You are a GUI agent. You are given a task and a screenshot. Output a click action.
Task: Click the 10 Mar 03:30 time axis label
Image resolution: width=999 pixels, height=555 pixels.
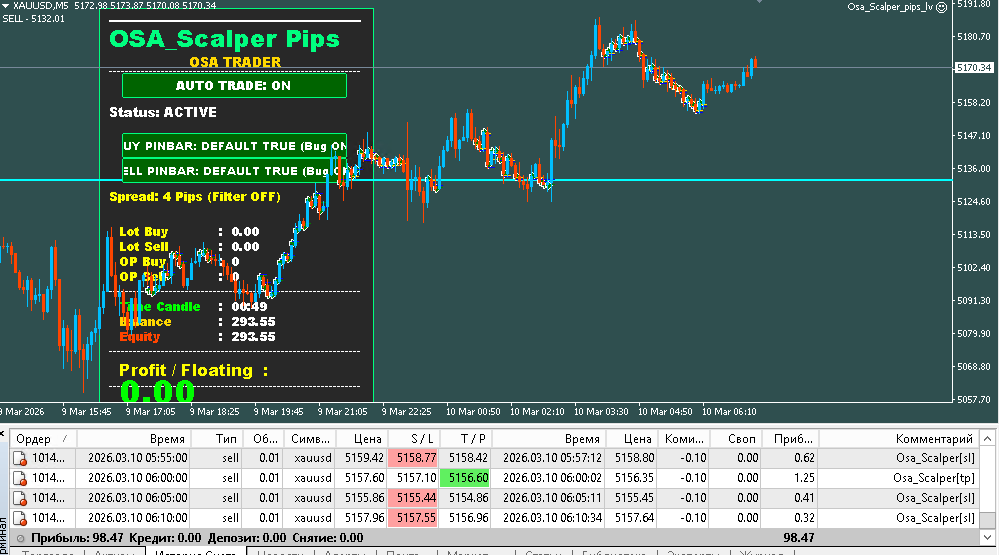pos(601,412)
